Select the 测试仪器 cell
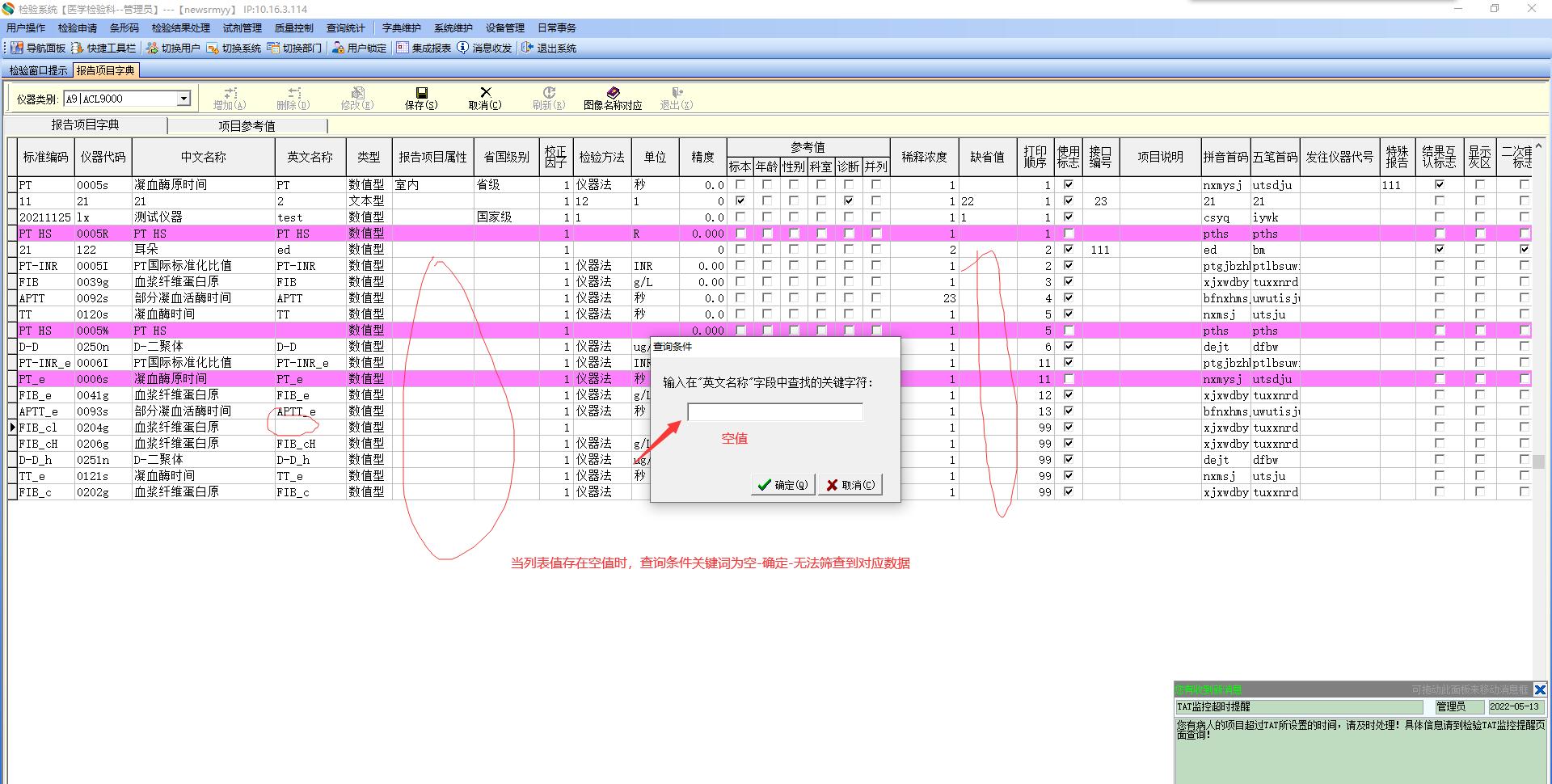 pyautogui.click(x=203, y=217)
